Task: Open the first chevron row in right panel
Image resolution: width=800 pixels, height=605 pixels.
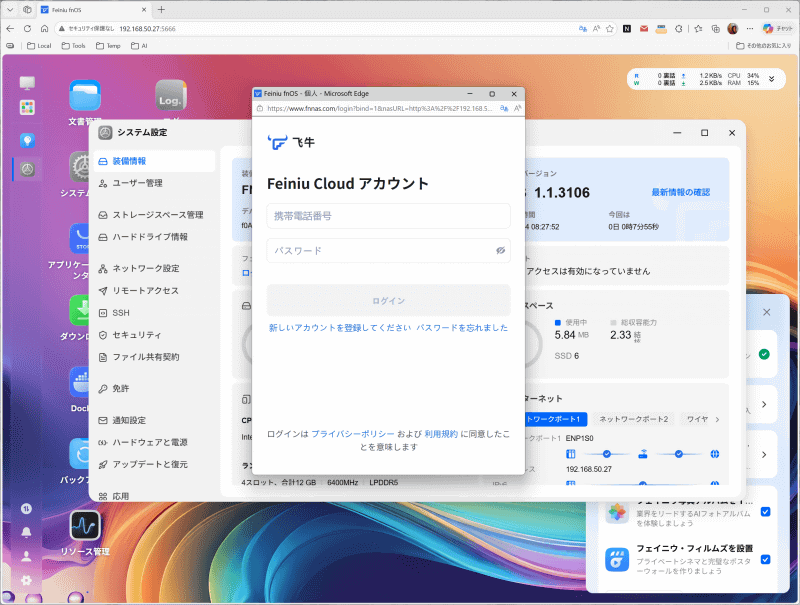Action: [764, 404]
